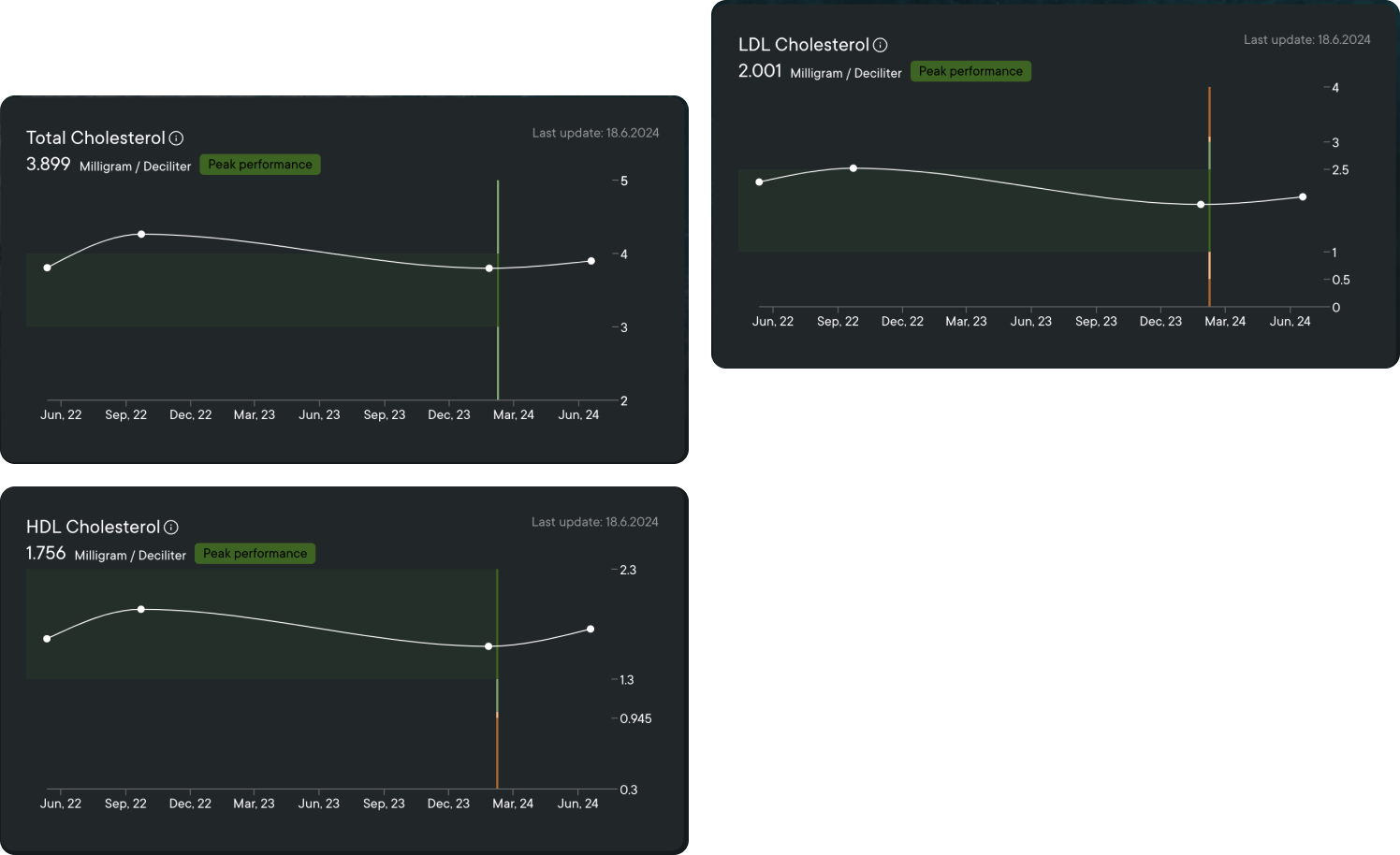Click Last update date on LDL Cholesterol card
Viewport: 1400px width, 855px height.
1306,39
